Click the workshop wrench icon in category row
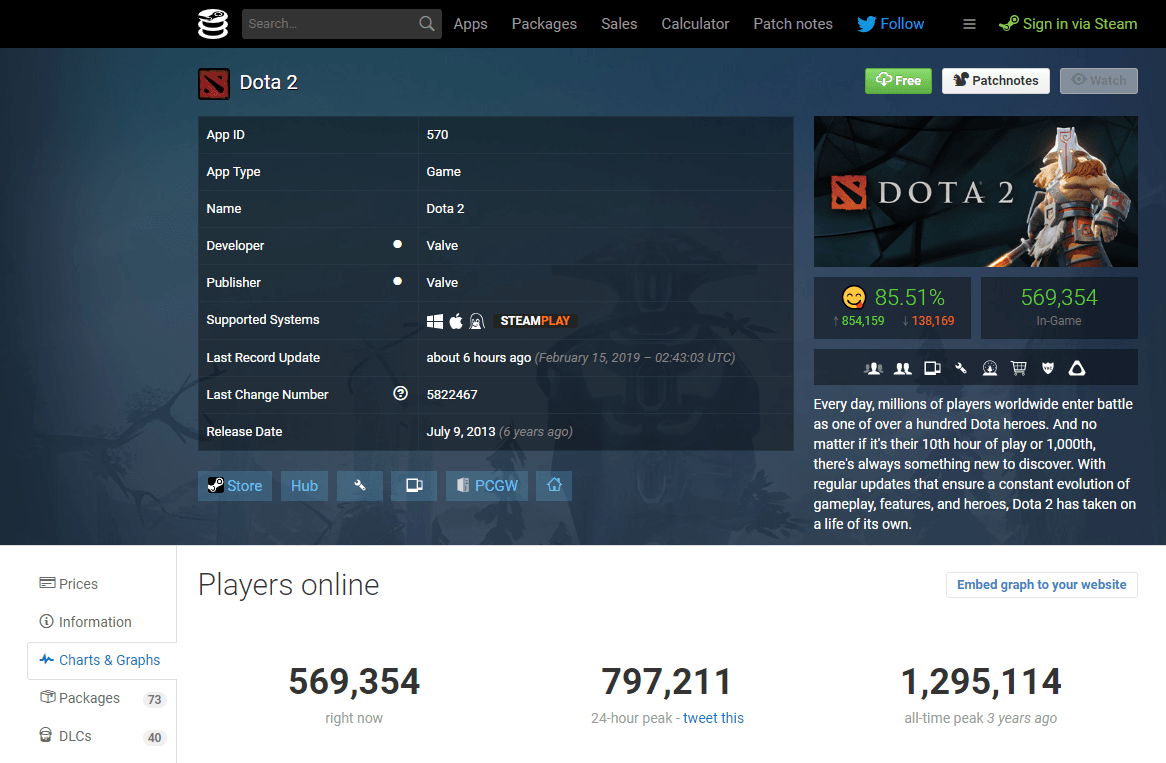Viewport: 1166px width, 763px height. tap(961, 368)
